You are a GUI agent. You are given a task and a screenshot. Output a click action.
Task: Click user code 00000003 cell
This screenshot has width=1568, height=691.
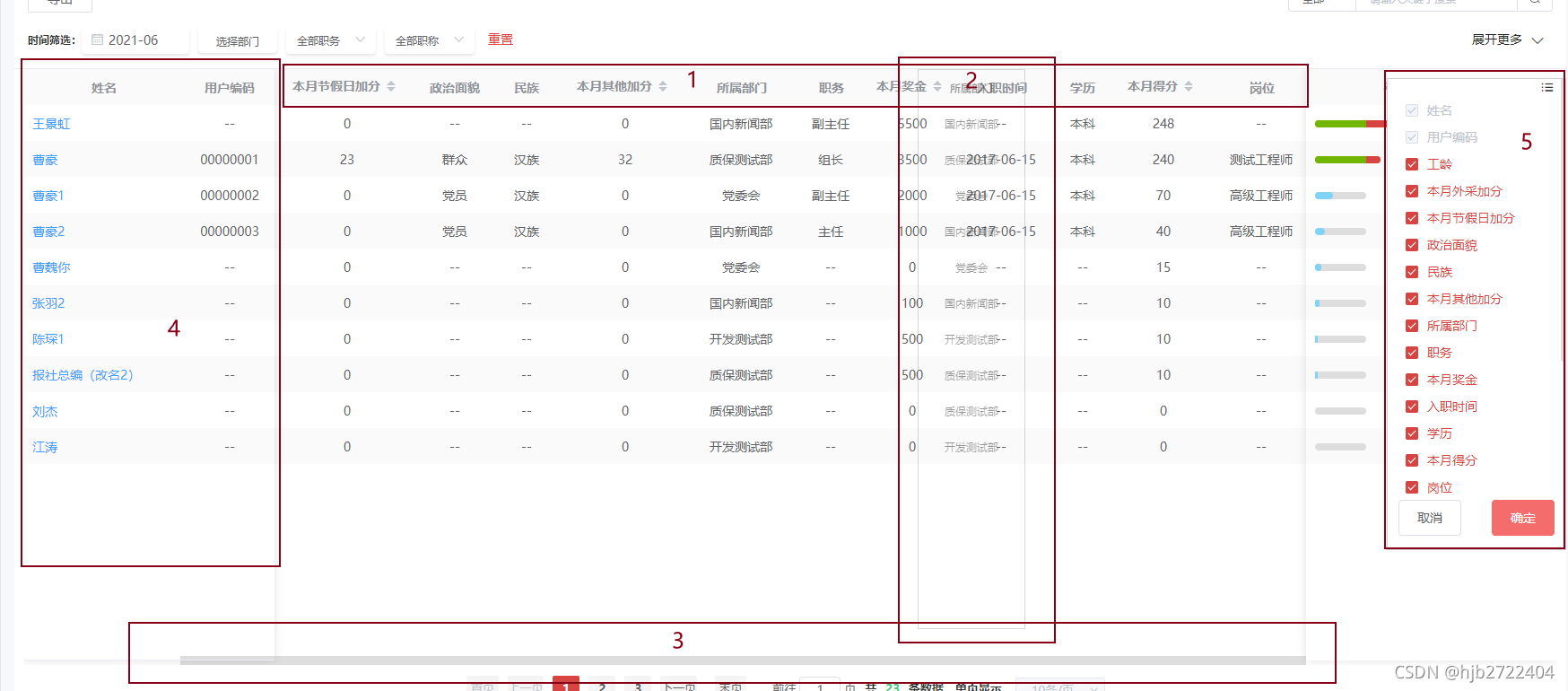[x=230, y=232]
